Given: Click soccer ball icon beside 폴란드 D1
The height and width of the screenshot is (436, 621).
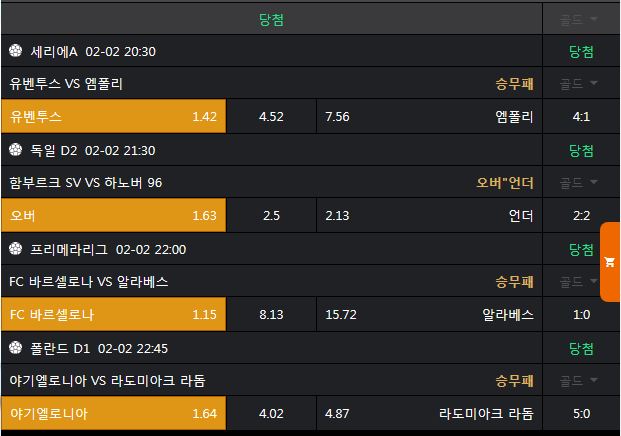Looking at the screenshot, I should pyautogui.click(x=15, y=348).
